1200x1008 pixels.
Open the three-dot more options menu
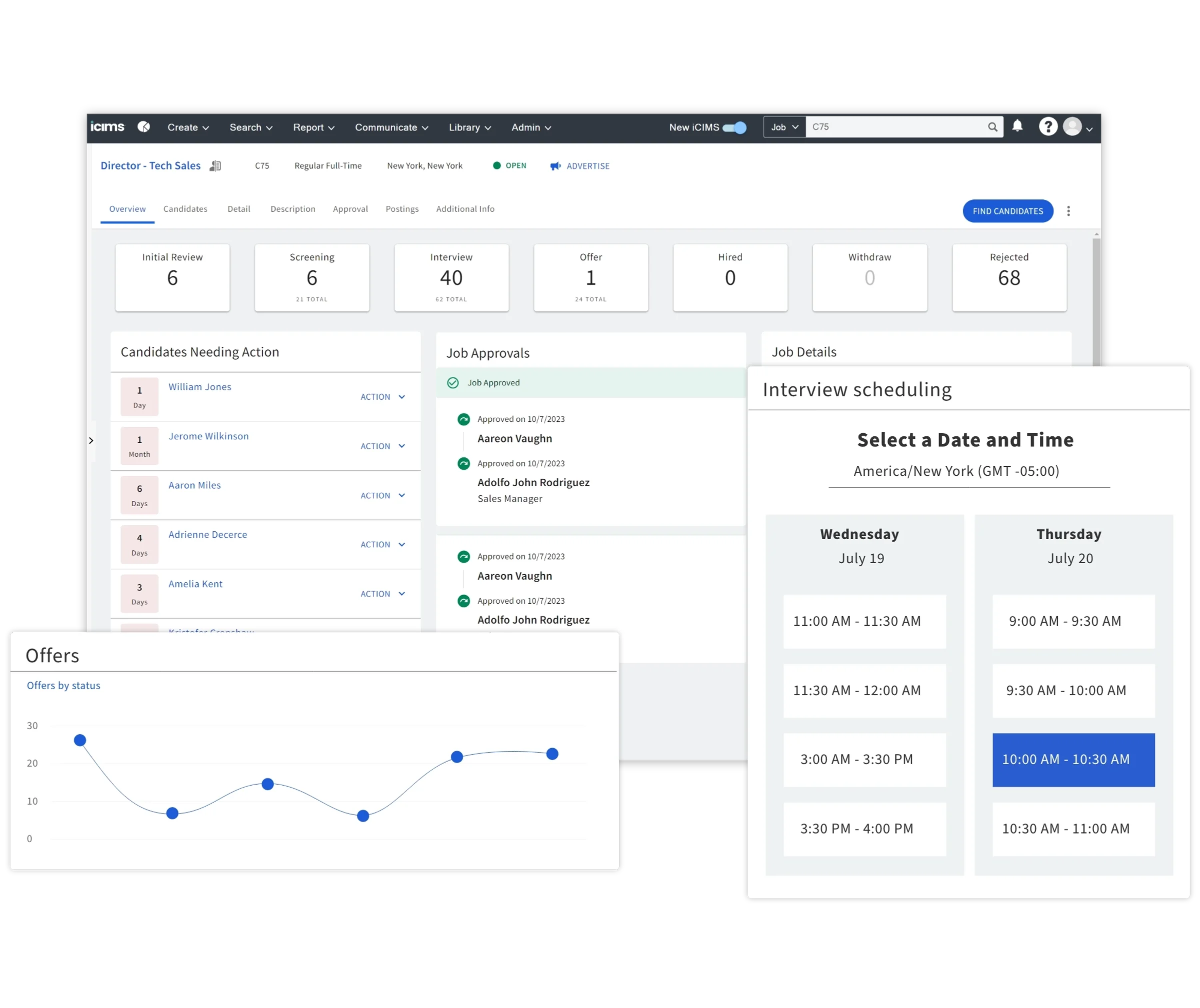pyautogui.click(x=1068, y=211)
